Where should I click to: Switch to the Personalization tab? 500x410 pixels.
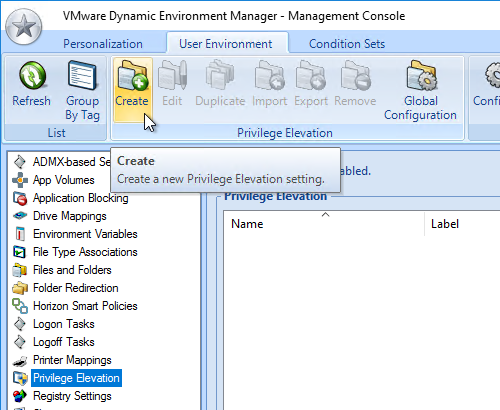(103, 44)
